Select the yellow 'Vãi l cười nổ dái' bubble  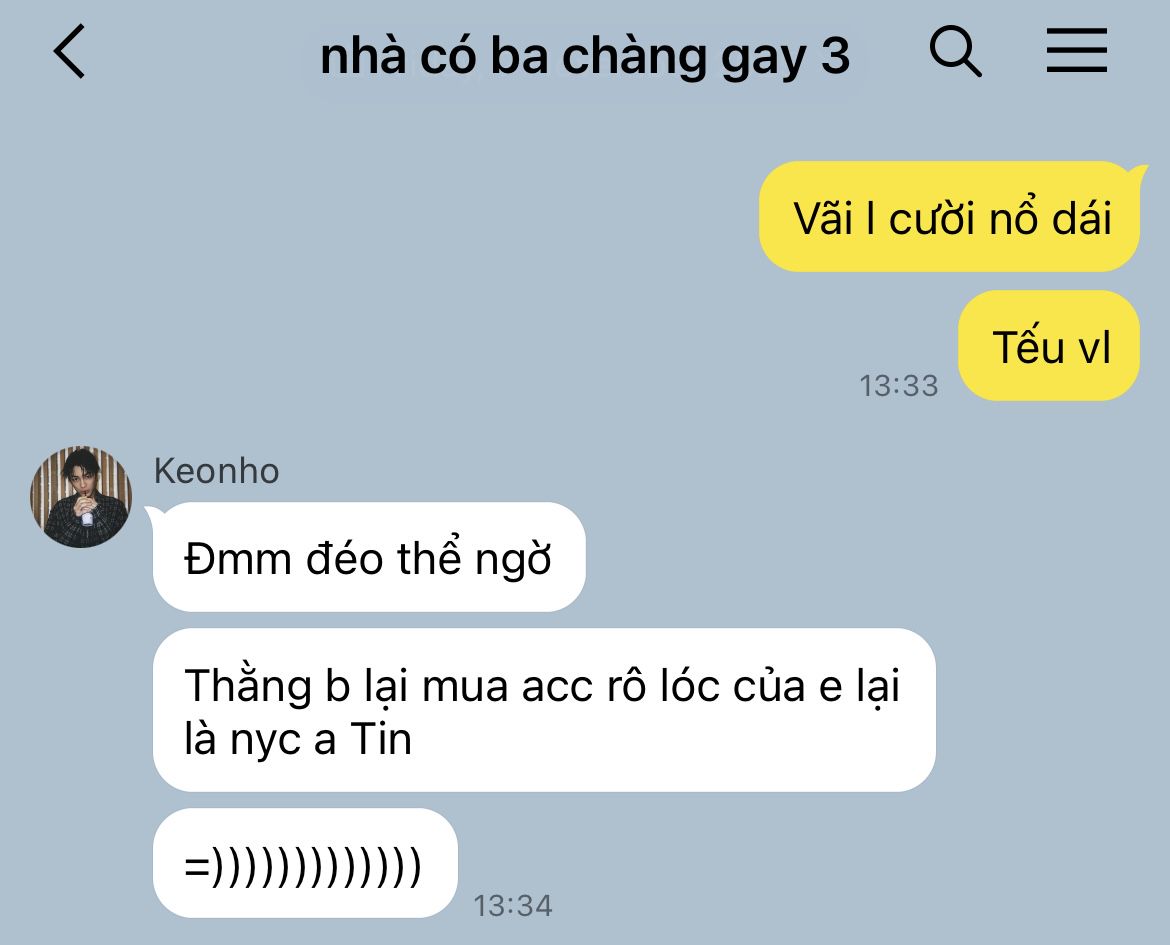(950, 217)
